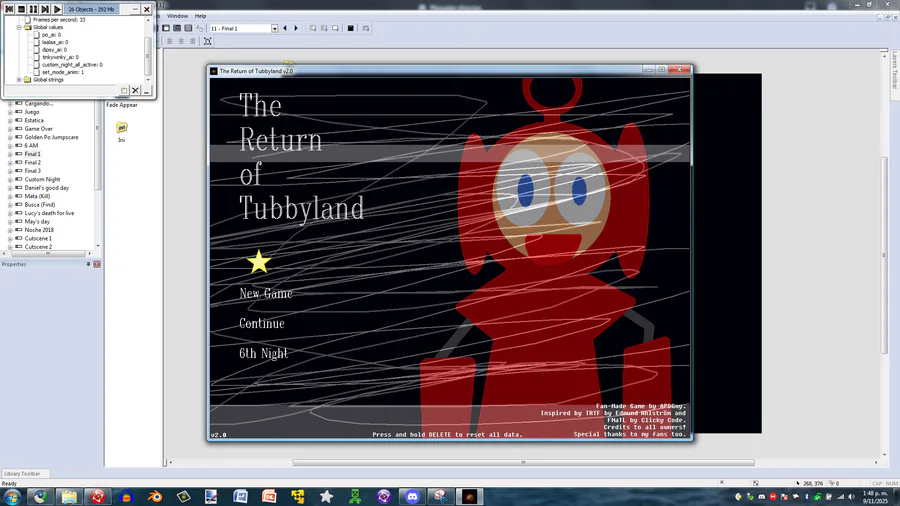Expand the Golden Po Jumpscare frame

10,137
